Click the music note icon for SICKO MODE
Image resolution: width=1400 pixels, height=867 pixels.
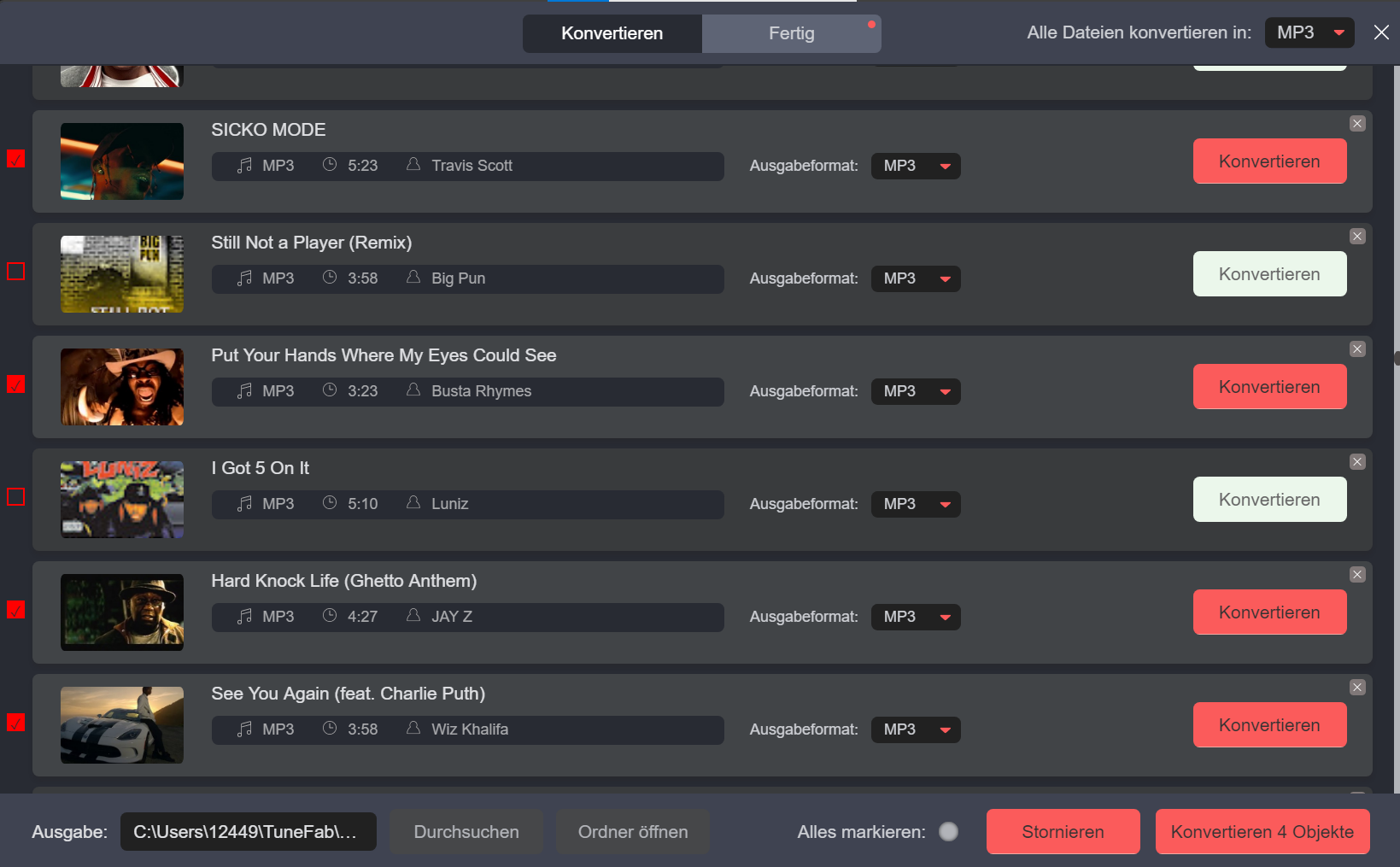pyautogui.click(x=244, y=166)
